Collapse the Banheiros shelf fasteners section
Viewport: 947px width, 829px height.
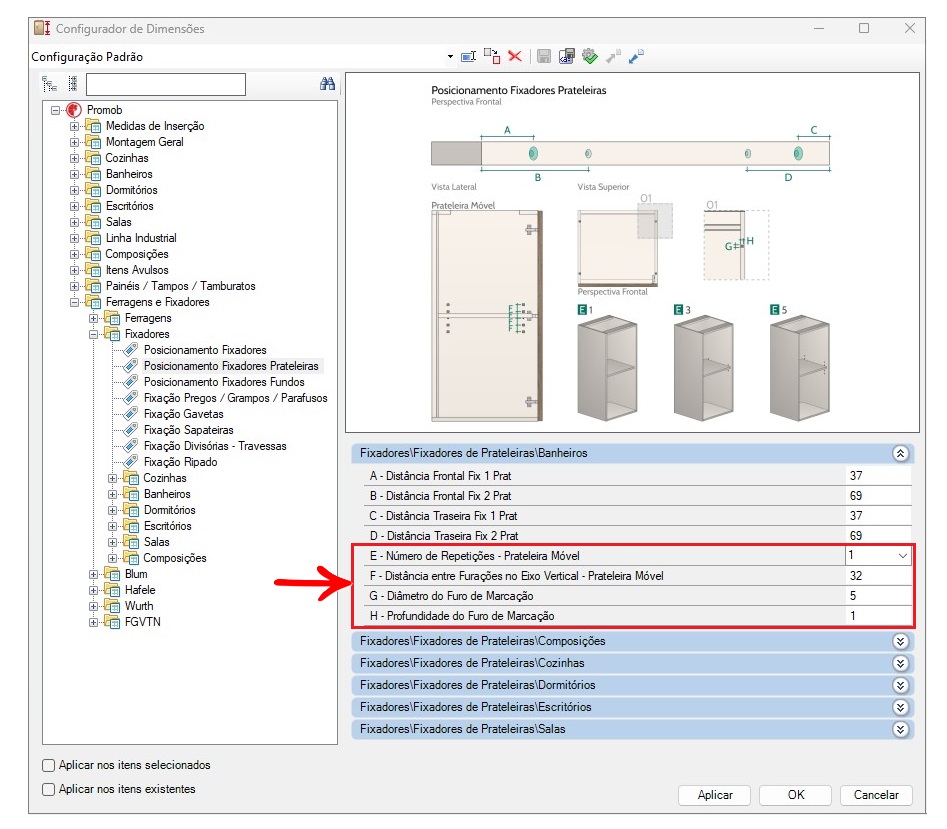900,453
